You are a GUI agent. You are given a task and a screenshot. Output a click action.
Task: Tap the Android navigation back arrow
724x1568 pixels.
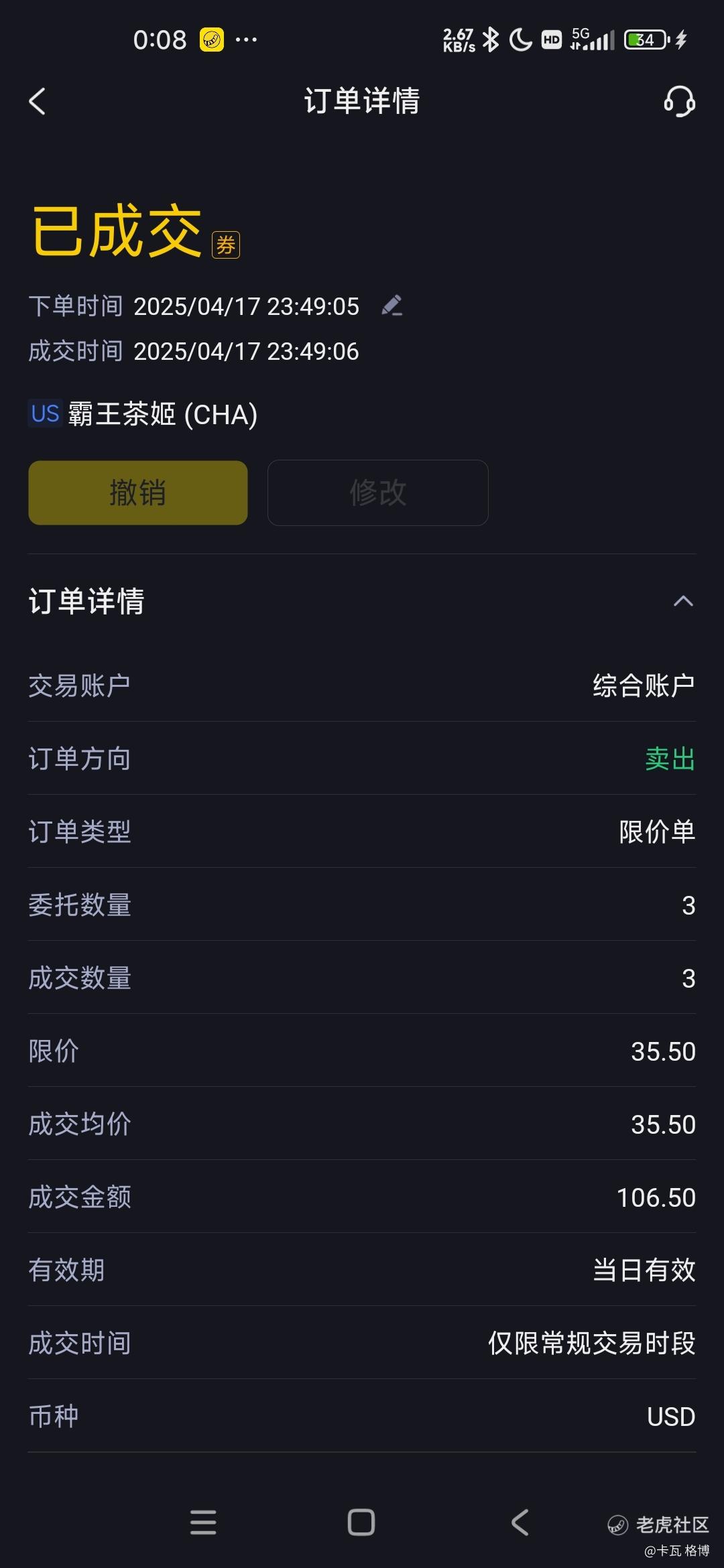coord(520,1522)
